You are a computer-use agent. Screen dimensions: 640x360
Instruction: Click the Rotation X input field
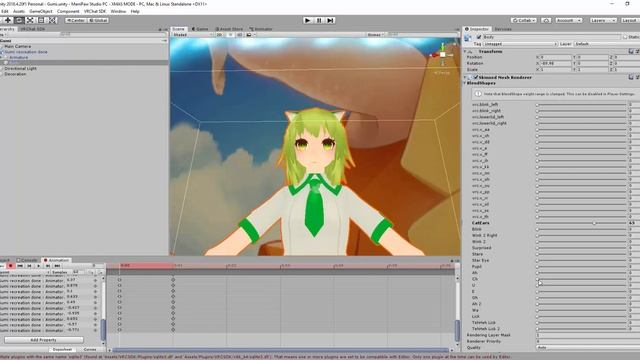(556, 63)
